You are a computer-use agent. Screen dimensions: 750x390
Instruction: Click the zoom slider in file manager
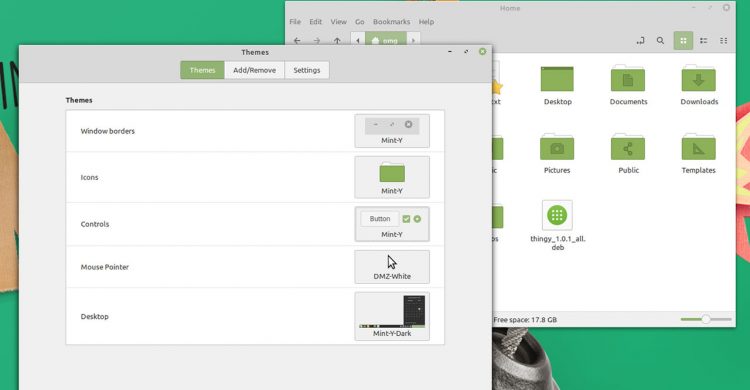[706, 319]
